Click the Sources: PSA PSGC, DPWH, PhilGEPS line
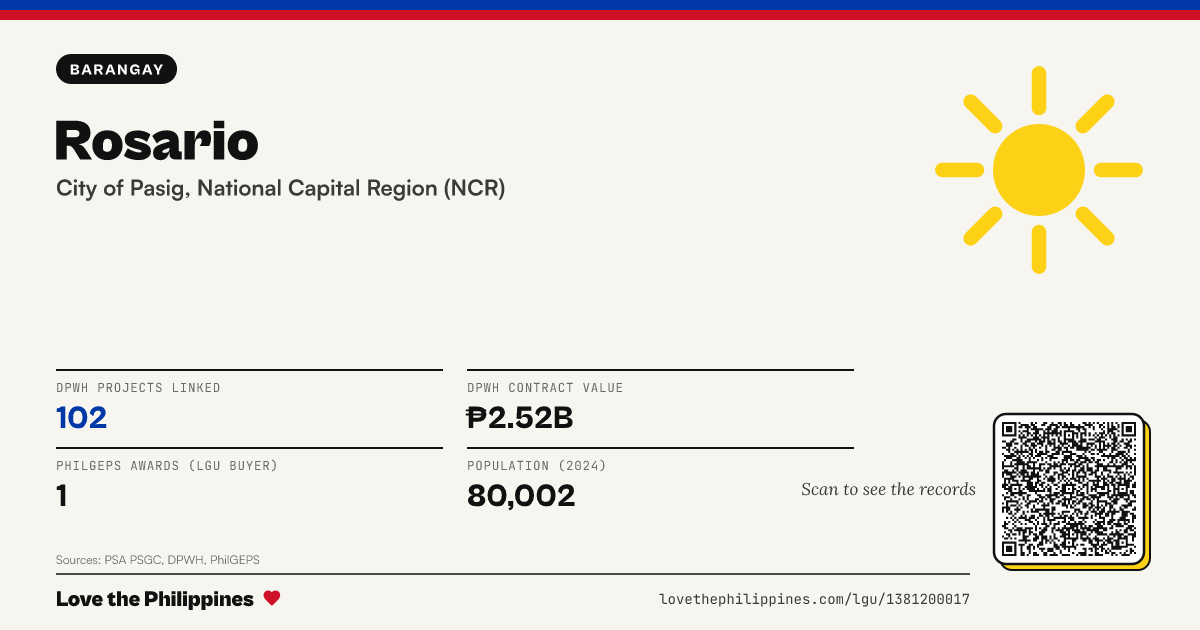Image resolution: width=1200 pixels, height=630 pixels. 158,560
